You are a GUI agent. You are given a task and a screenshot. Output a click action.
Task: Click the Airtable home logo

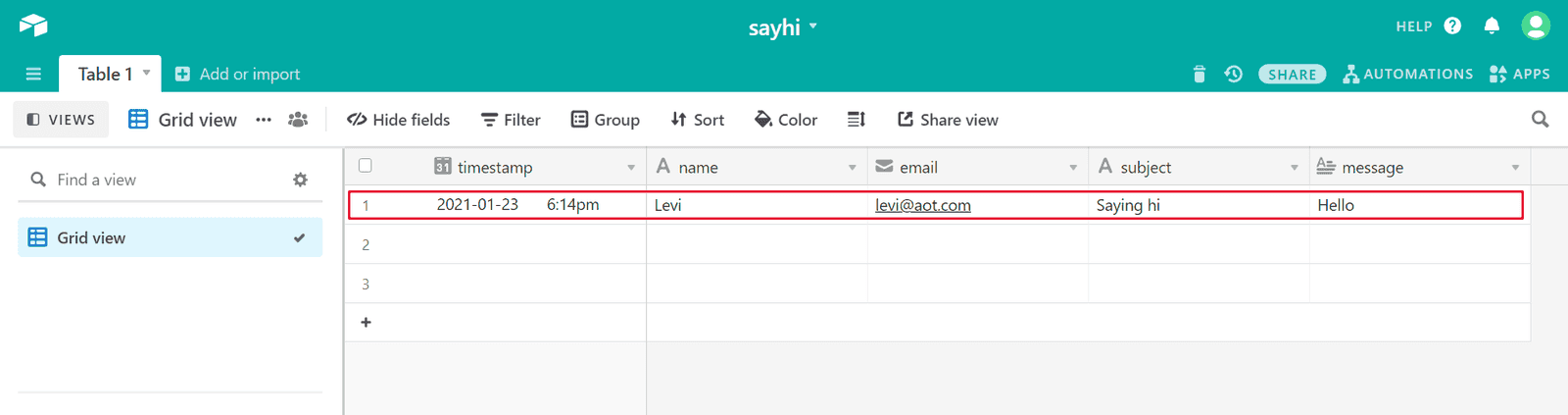[33, 26]
